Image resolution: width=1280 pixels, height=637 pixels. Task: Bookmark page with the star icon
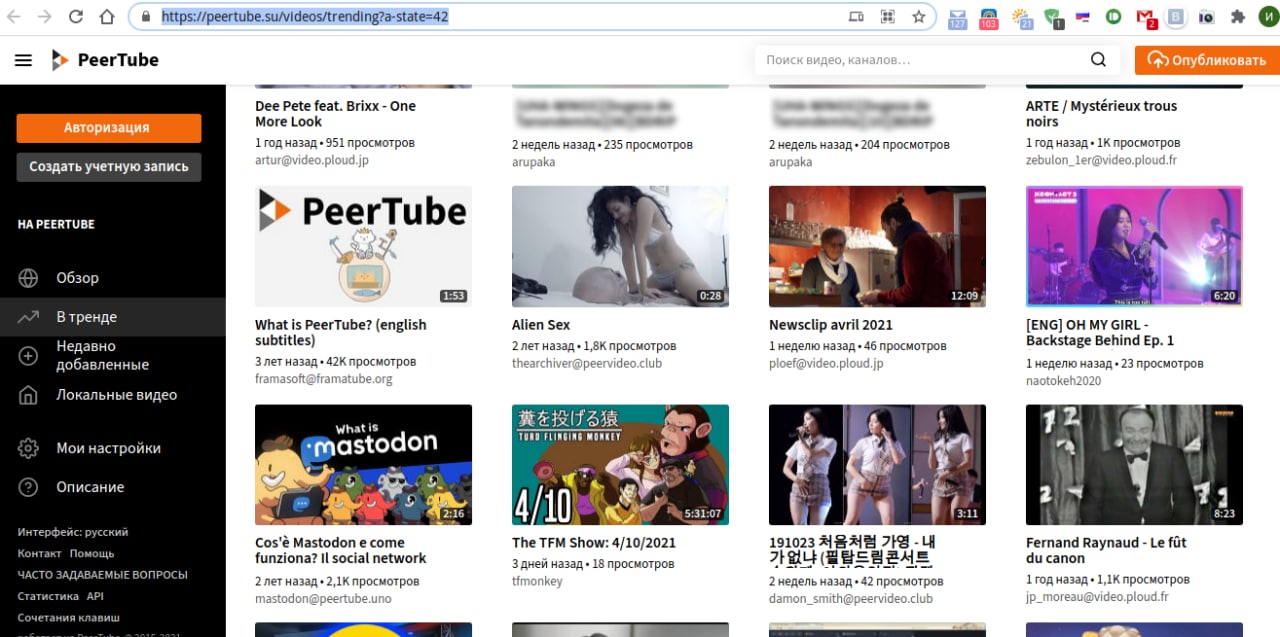(x=918, y=17)
